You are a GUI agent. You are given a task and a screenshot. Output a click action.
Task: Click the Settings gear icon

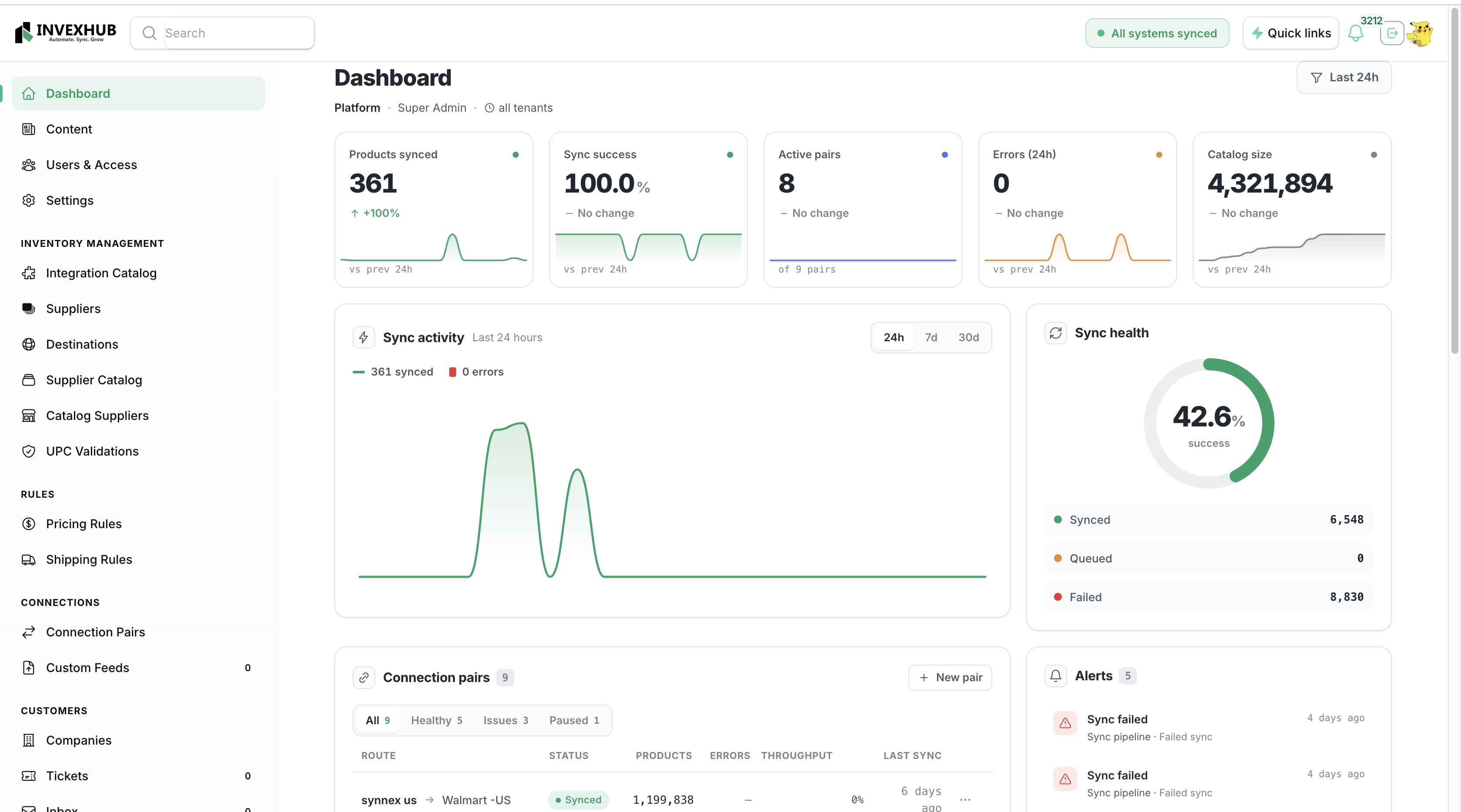[x=28, y=201]
